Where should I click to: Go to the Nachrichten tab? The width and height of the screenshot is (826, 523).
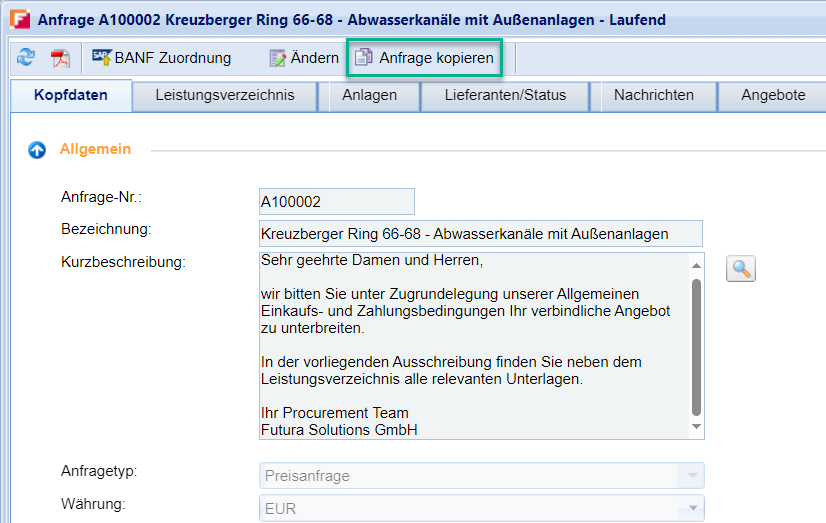pyautogui.click(x=654, y=96)
